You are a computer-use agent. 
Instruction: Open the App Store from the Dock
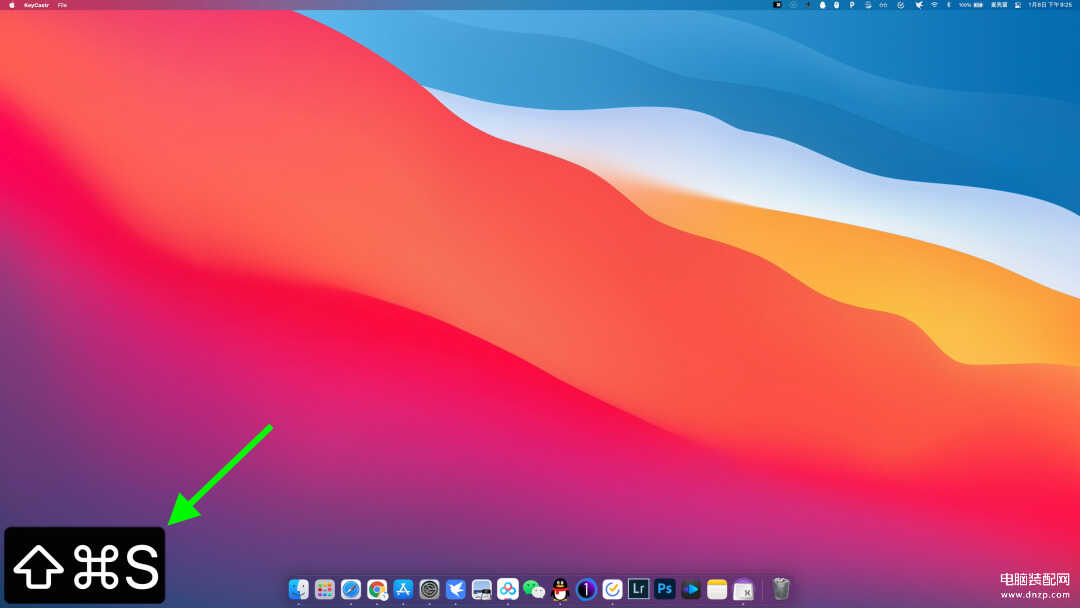(x=404, y=589)
